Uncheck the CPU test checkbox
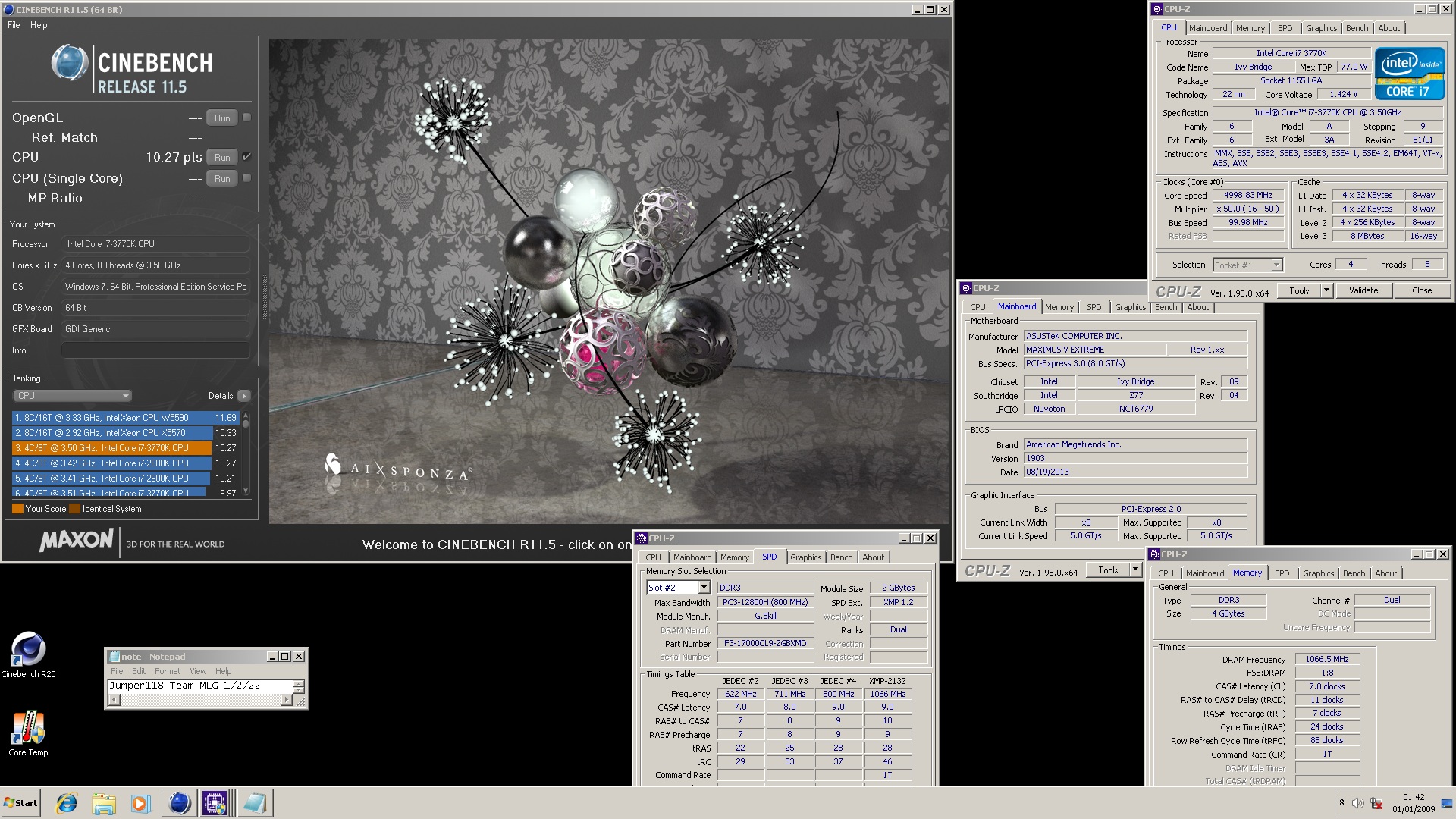 (x=246, y=157)
